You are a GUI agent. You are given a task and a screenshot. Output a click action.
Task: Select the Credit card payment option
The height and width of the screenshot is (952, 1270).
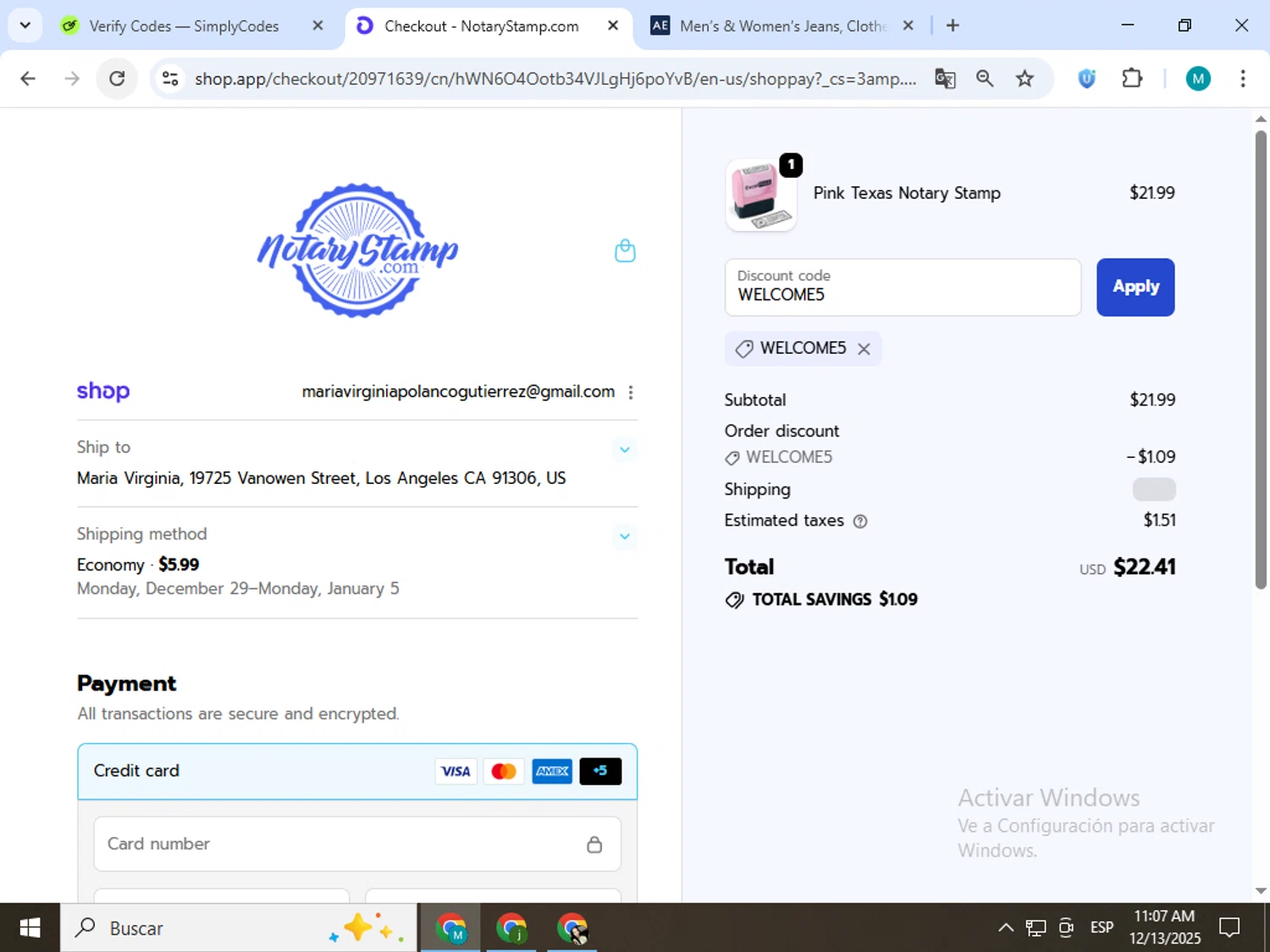click(357, 771)
